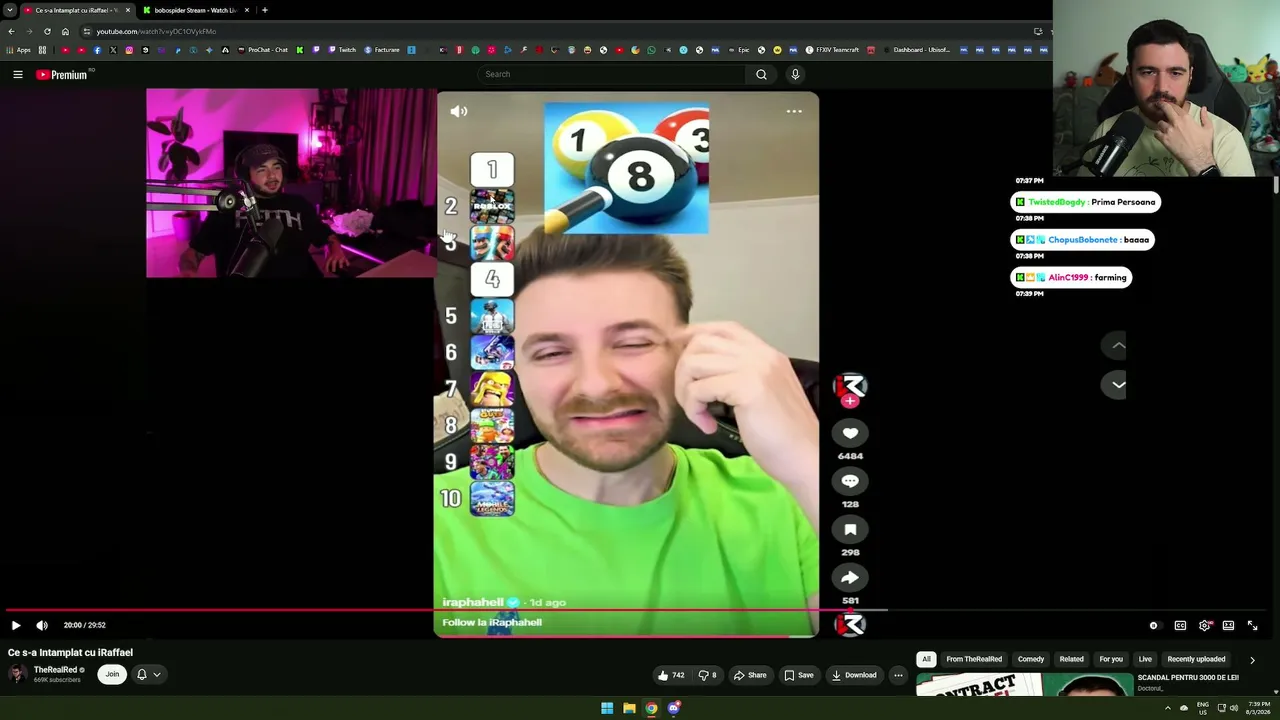Screen dimensions: 1280x720
Task: Select the For you chip
Action: (x=1111, y=659)
